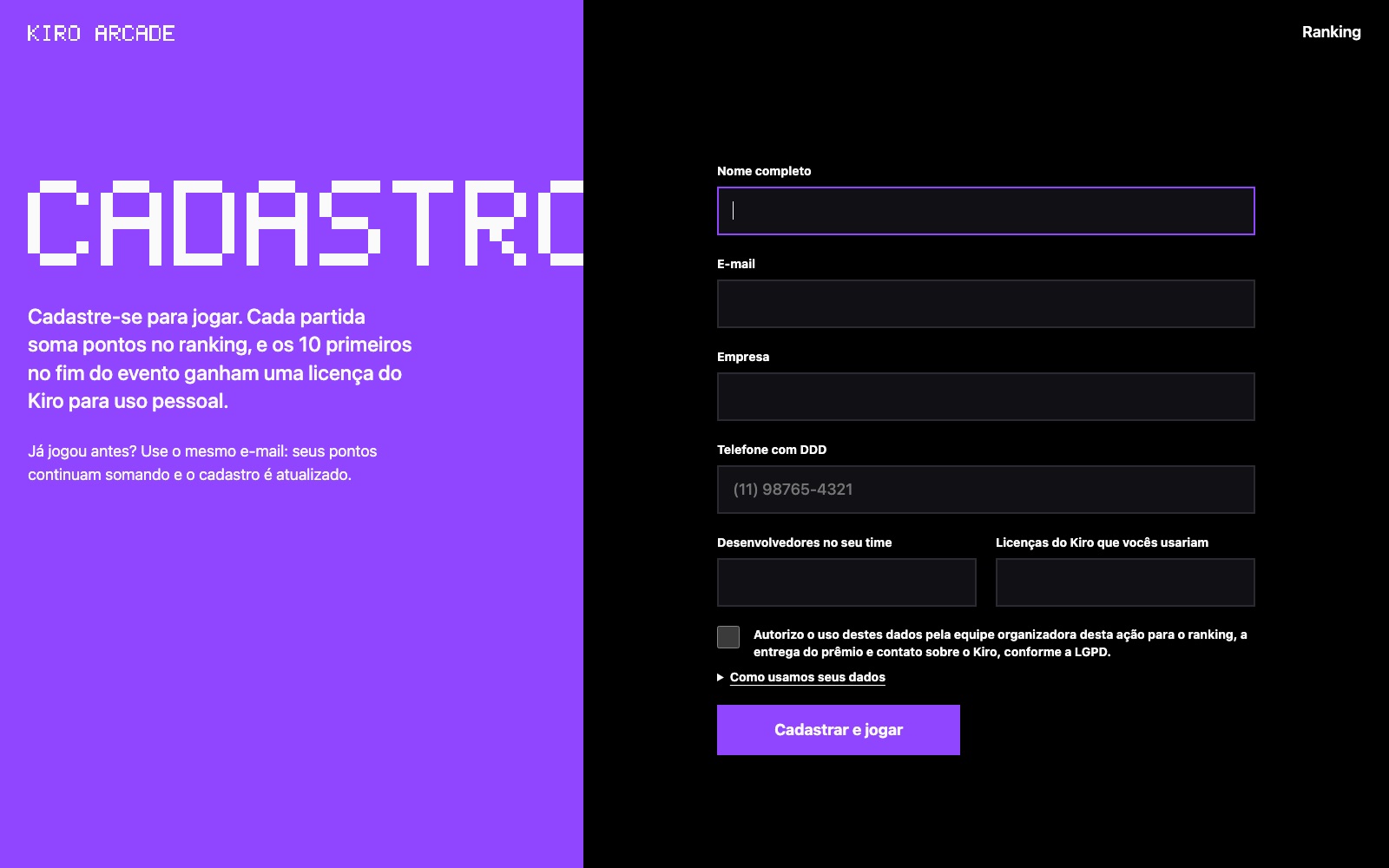The width and height of the screenshot is (1389, 868).
Task: Expand 'Como usamos seus dados' details
Action: 807,677
